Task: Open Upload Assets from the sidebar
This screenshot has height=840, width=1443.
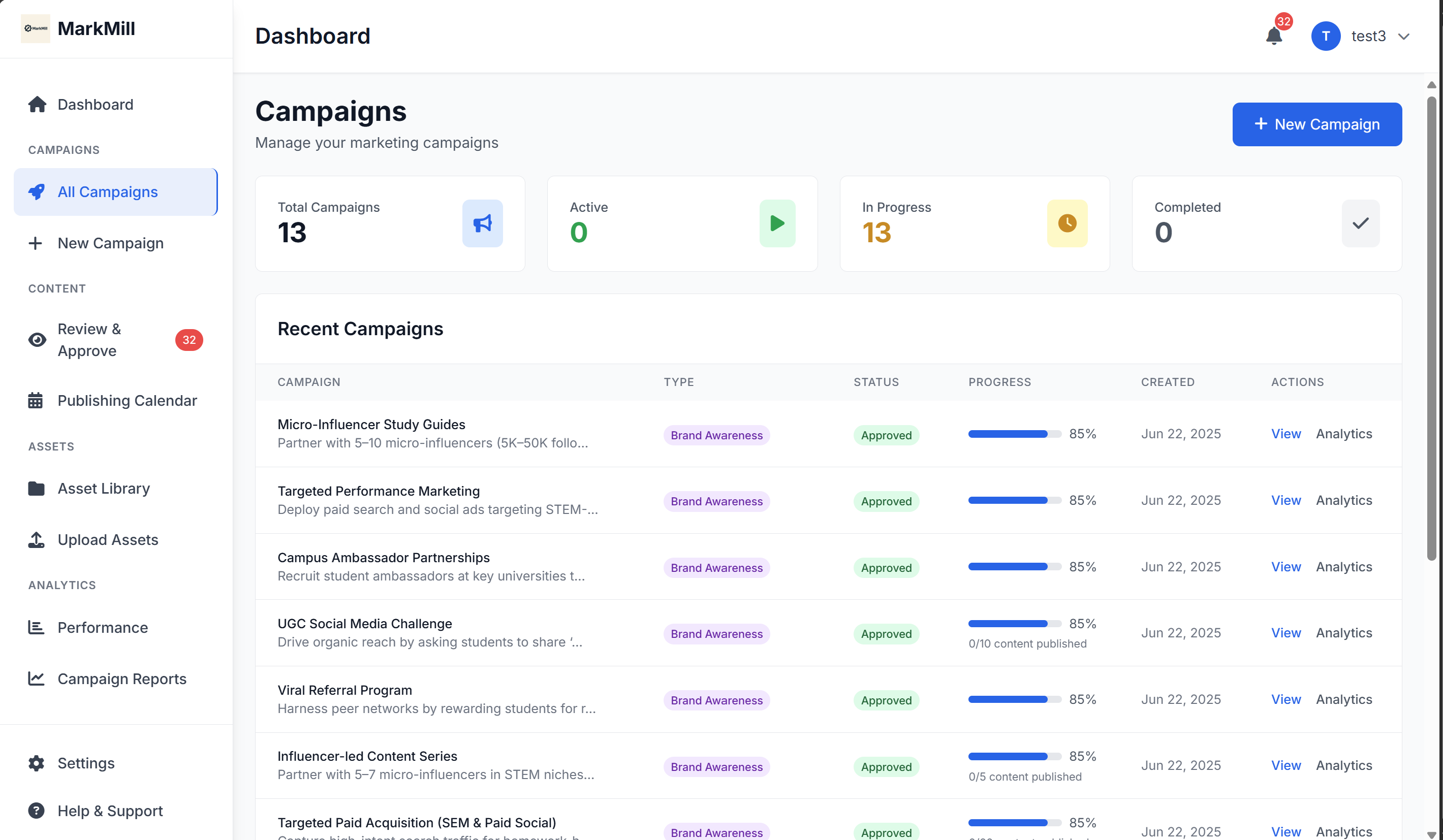Action: pyautogui.click(x=108, y=539)
